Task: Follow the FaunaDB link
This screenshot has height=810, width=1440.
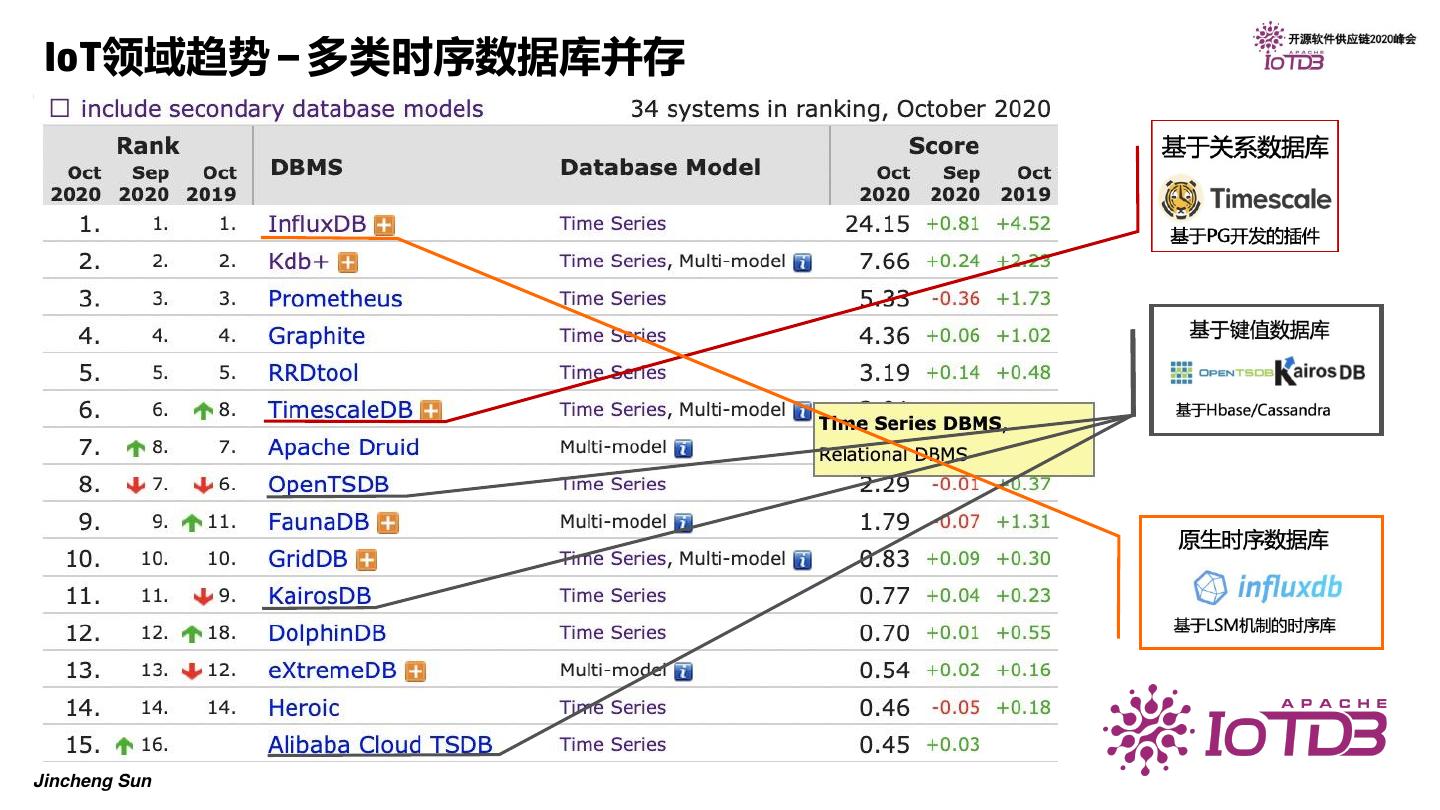Action: point(318,522)
